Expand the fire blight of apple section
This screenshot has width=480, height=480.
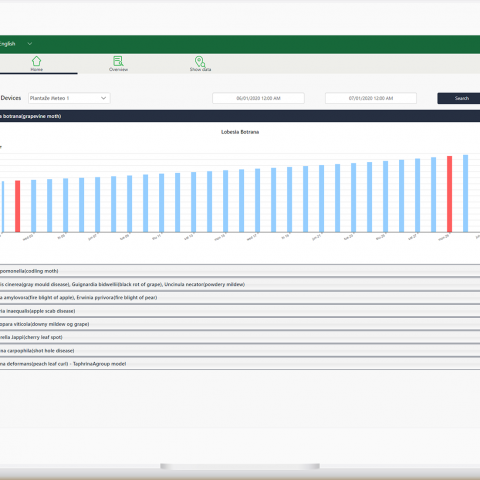coord(240,297)
